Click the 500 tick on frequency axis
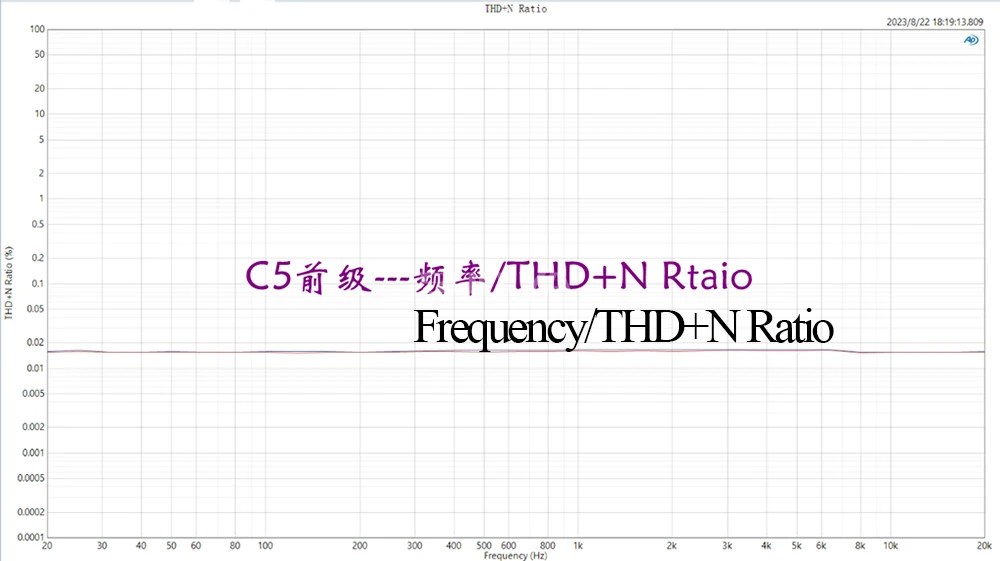1000x561 pixels. point(483,546)
